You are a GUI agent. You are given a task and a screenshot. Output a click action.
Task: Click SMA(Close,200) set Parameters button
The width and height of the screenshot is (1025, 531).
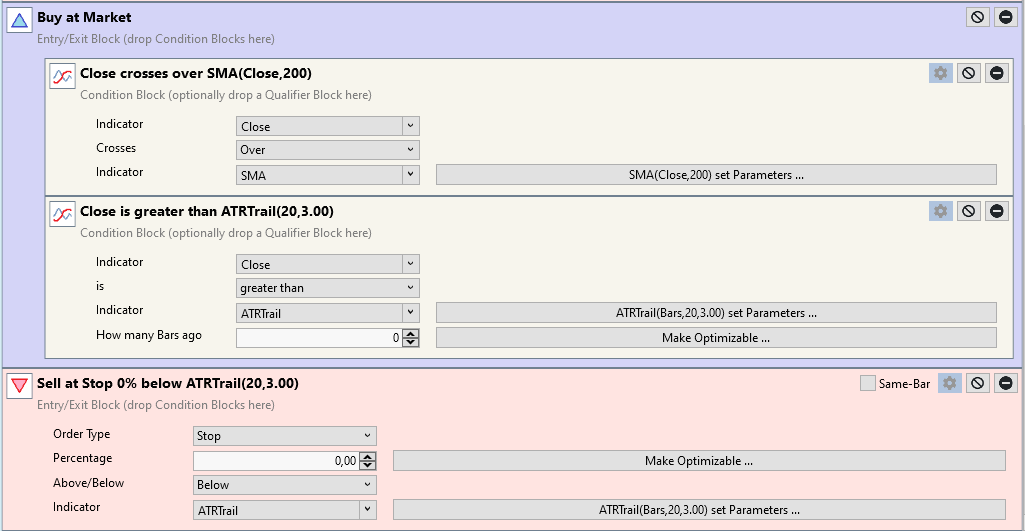coord(716,175)
